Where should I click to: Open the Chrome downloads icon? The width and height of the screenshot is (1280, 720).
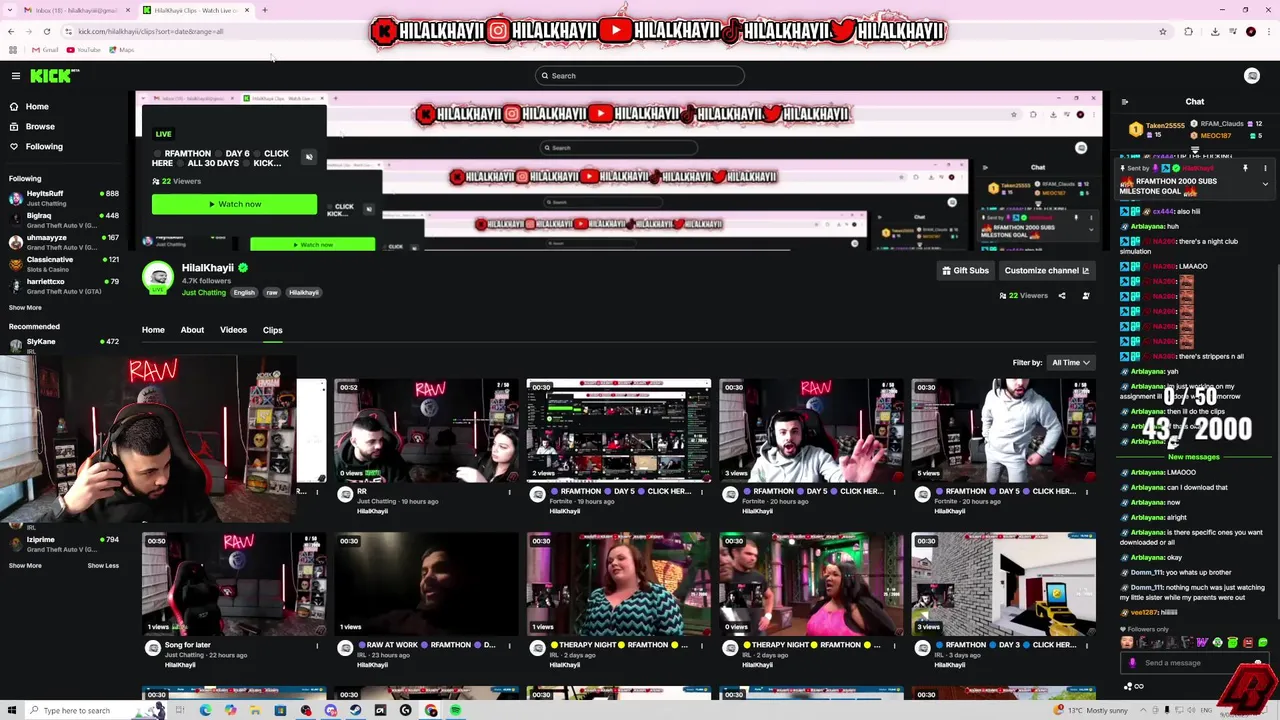click(1215, 31)
